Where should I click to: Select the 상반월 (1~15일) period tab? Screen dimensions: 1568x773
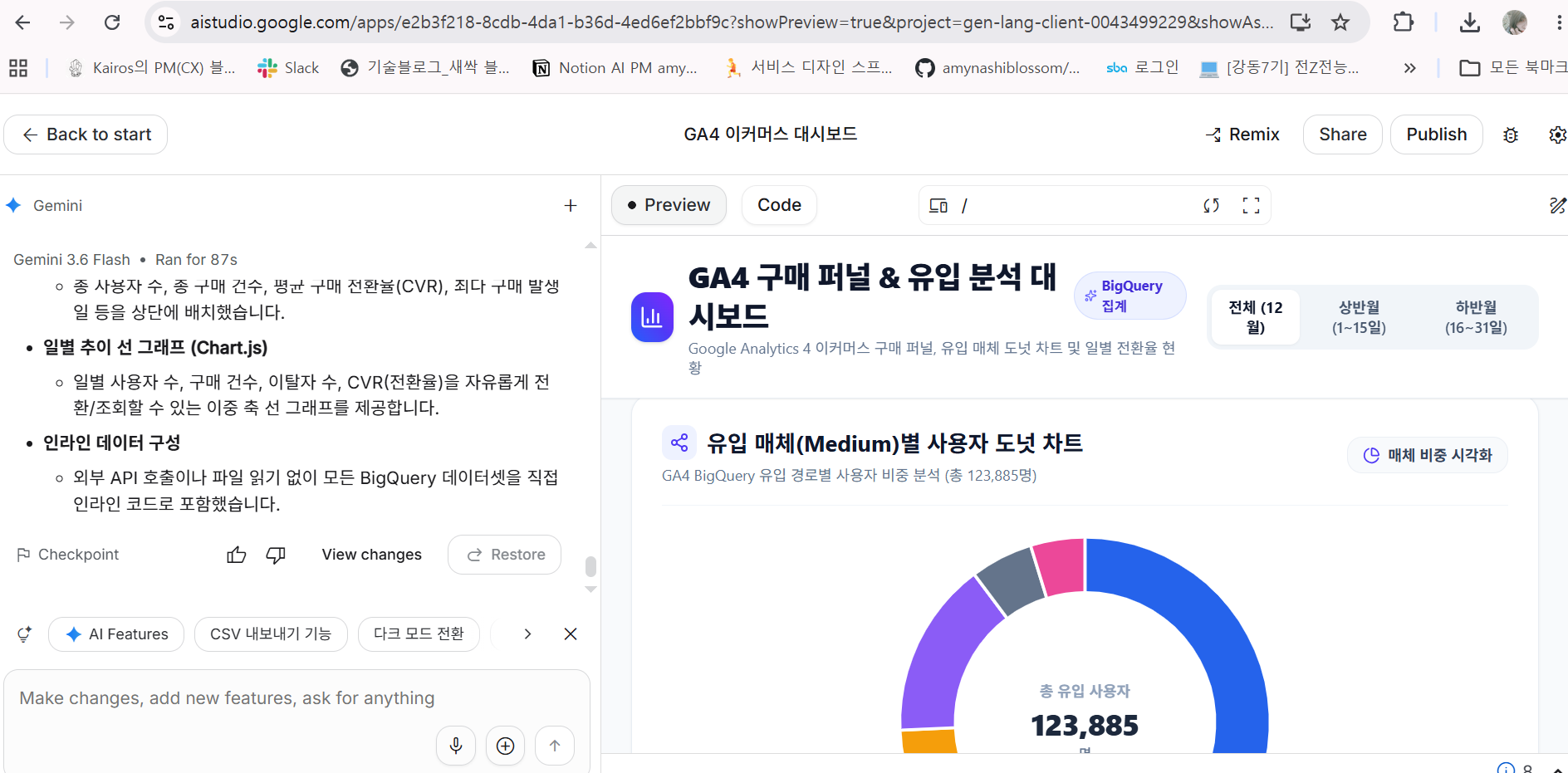[x=1359, y=317]
